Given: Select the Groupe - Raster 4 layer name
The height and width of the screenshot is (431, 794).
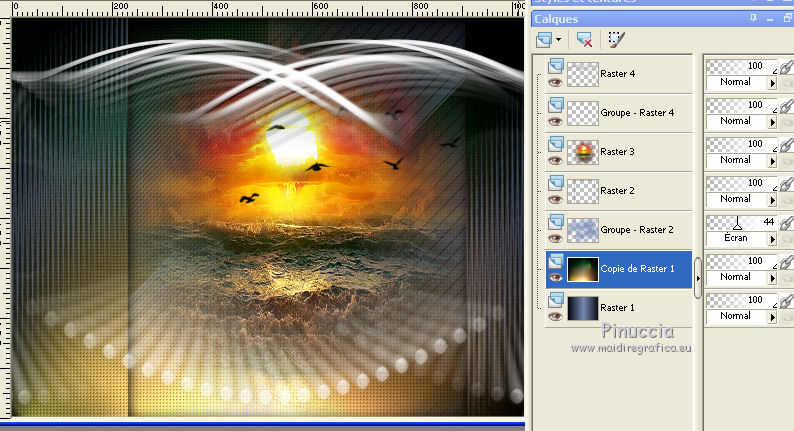Looking at the screenshot, I should tap(637, 112).
